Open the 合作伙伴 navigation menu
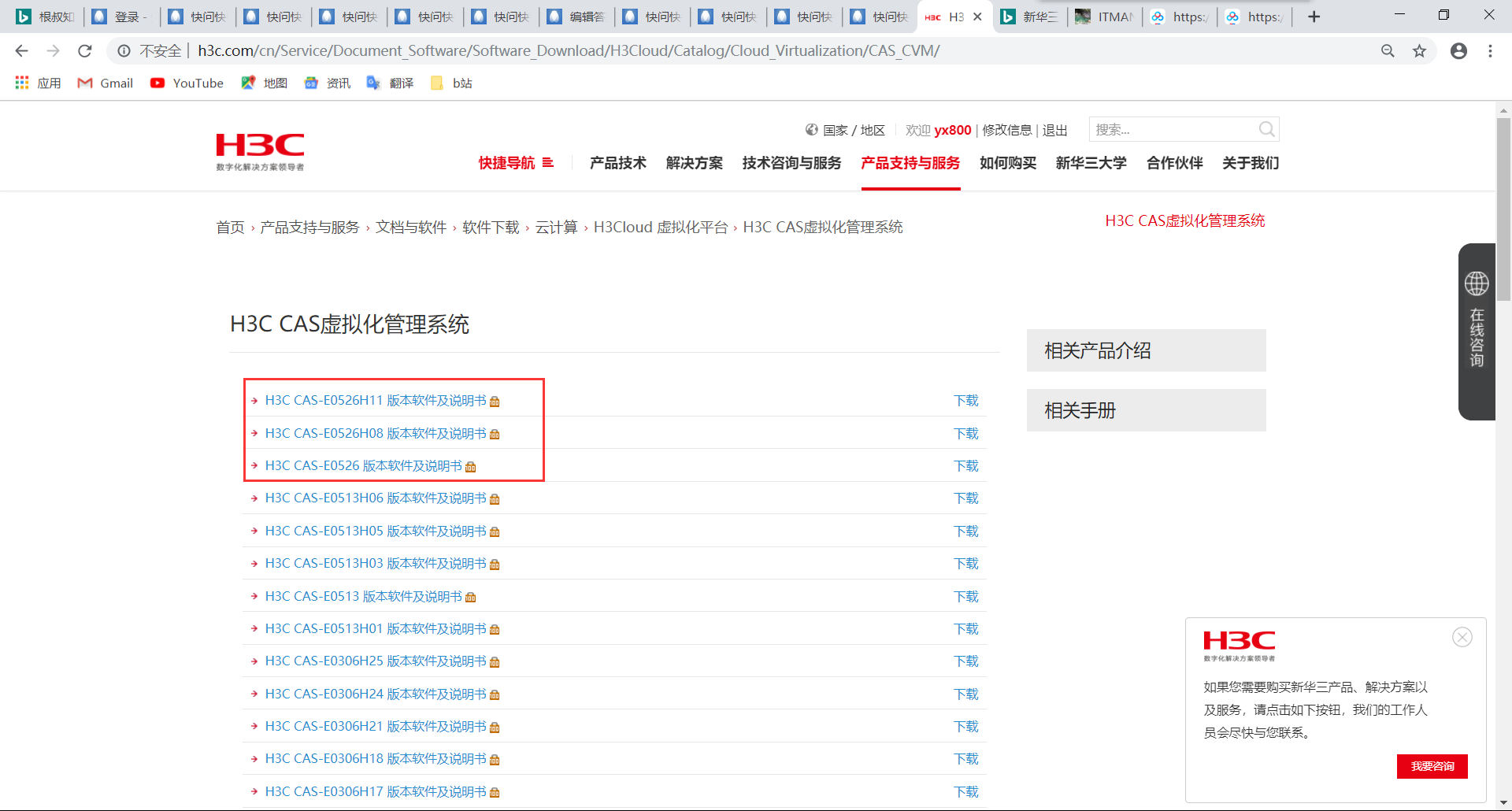The image size is (1512, 811). click(1175, 163)
